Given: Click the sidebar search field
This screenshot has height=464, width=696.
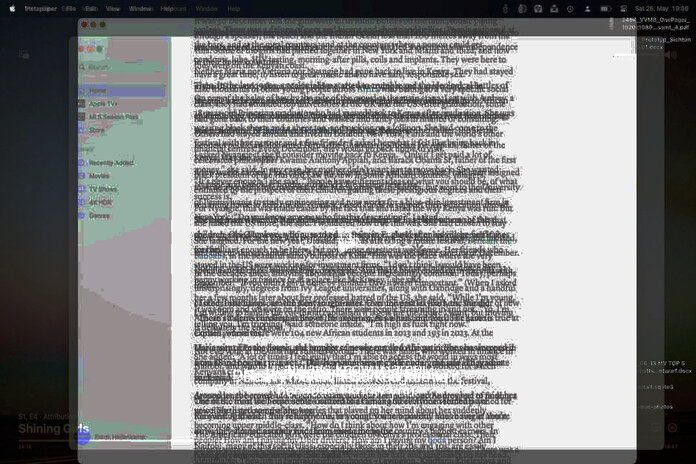Looking at the screenshot, I should 123,67.
